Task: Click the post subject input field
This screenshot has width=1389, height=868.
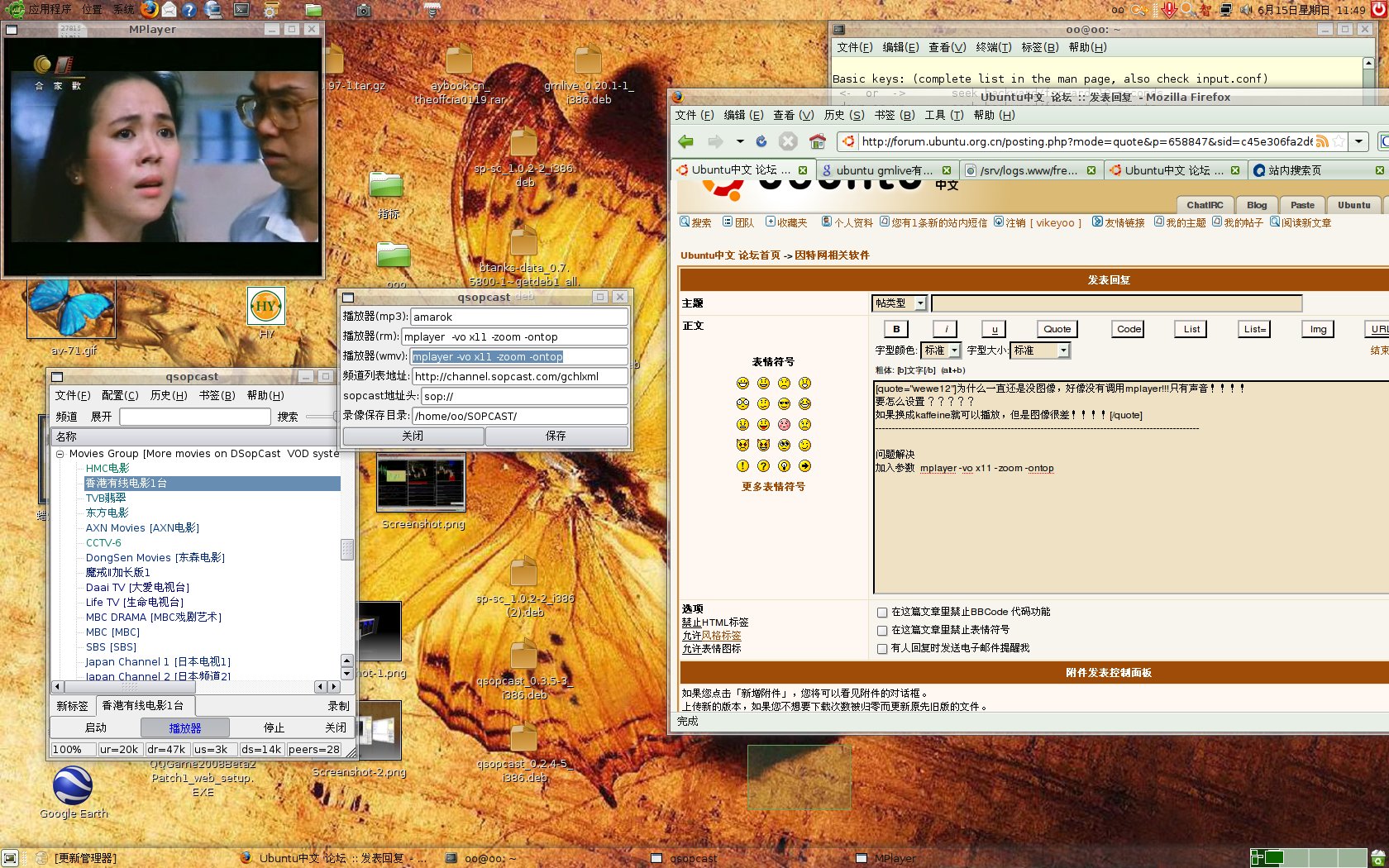Action: pyautogui.click(x=1116, y=303)
